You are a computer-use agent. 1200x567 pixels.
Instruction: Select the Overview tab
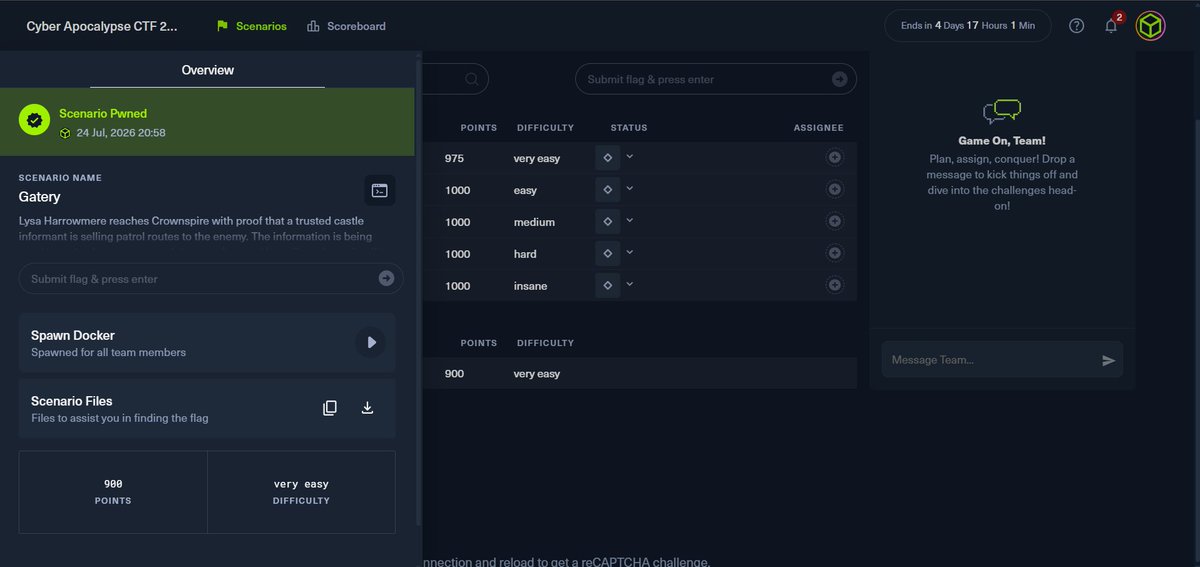(x=207, y=70)
